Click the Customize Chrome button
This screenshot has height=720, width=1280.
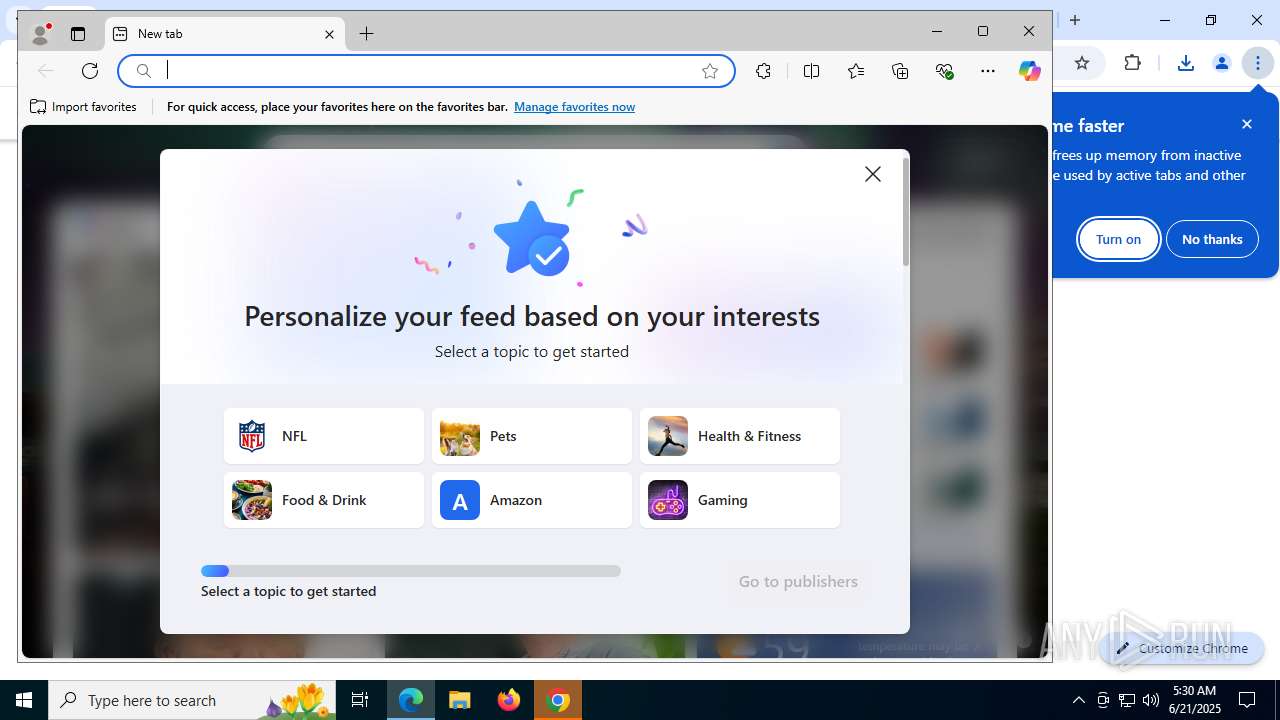pyautogui.click(x=1182, y=648)
